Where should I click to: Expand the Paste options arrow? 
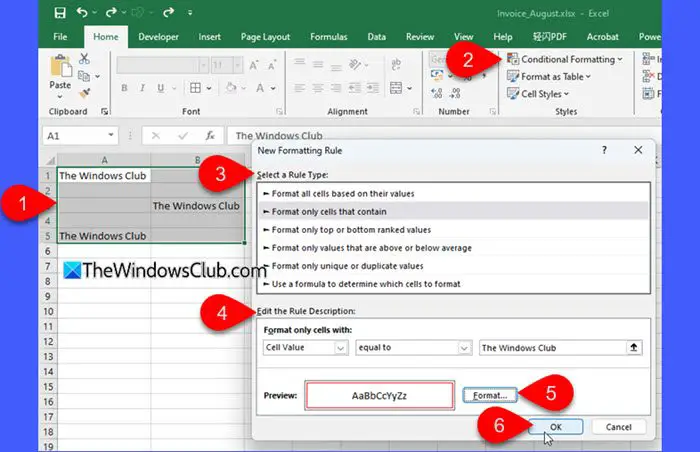[60, 96]
